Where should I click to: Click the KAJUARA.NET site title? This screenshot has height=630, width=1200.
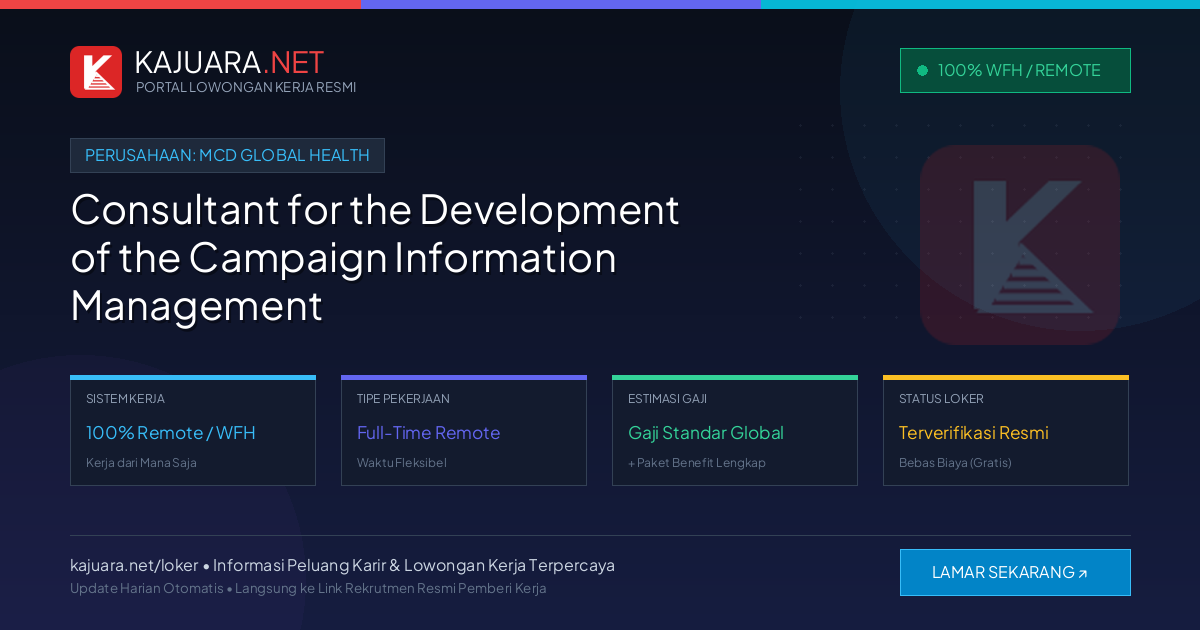(x=229, y=62)
